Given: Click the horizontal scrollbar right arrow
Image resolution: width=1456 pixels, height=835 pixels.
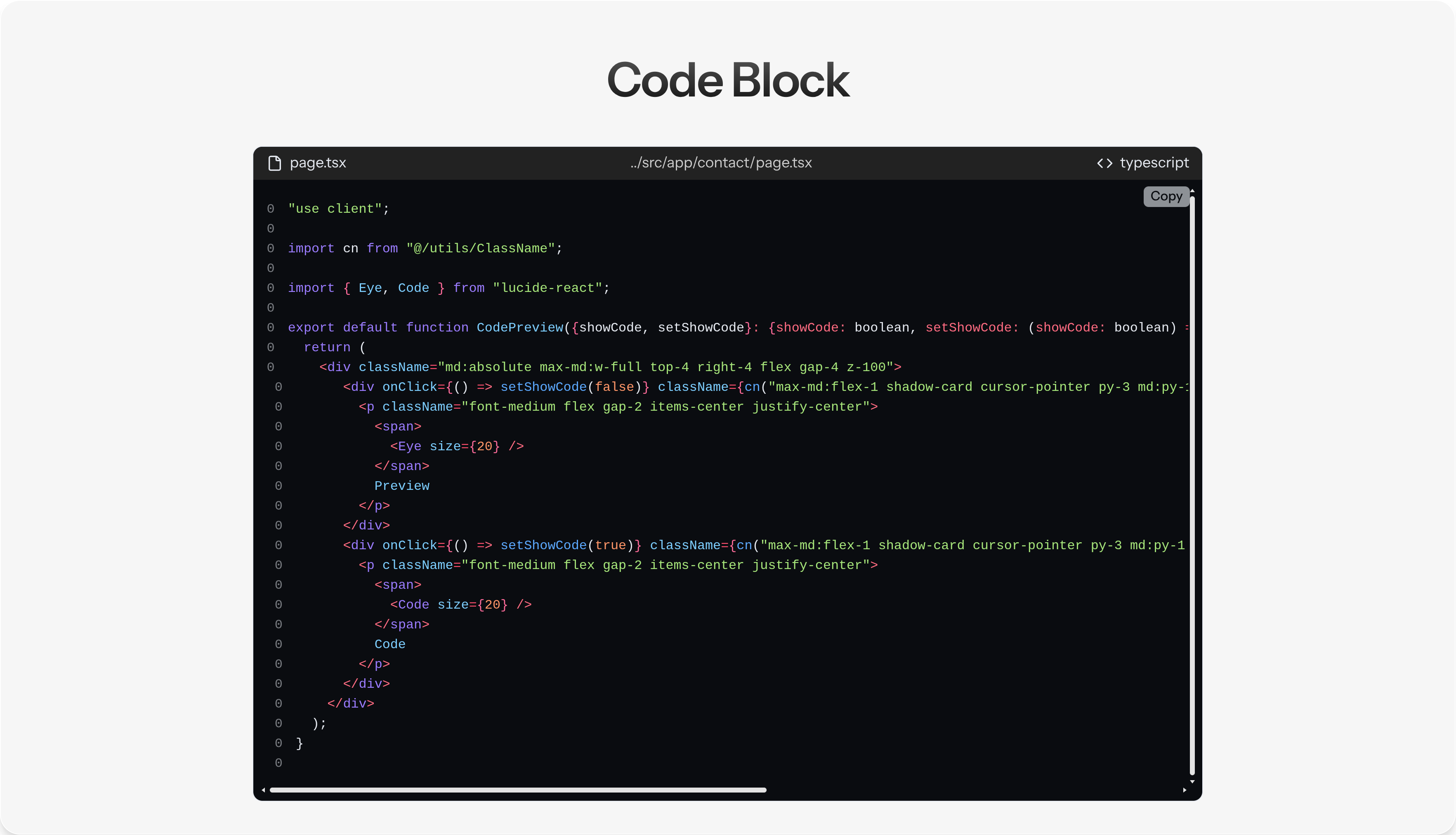Looking at the screenshot, I should pos(1185,790).
